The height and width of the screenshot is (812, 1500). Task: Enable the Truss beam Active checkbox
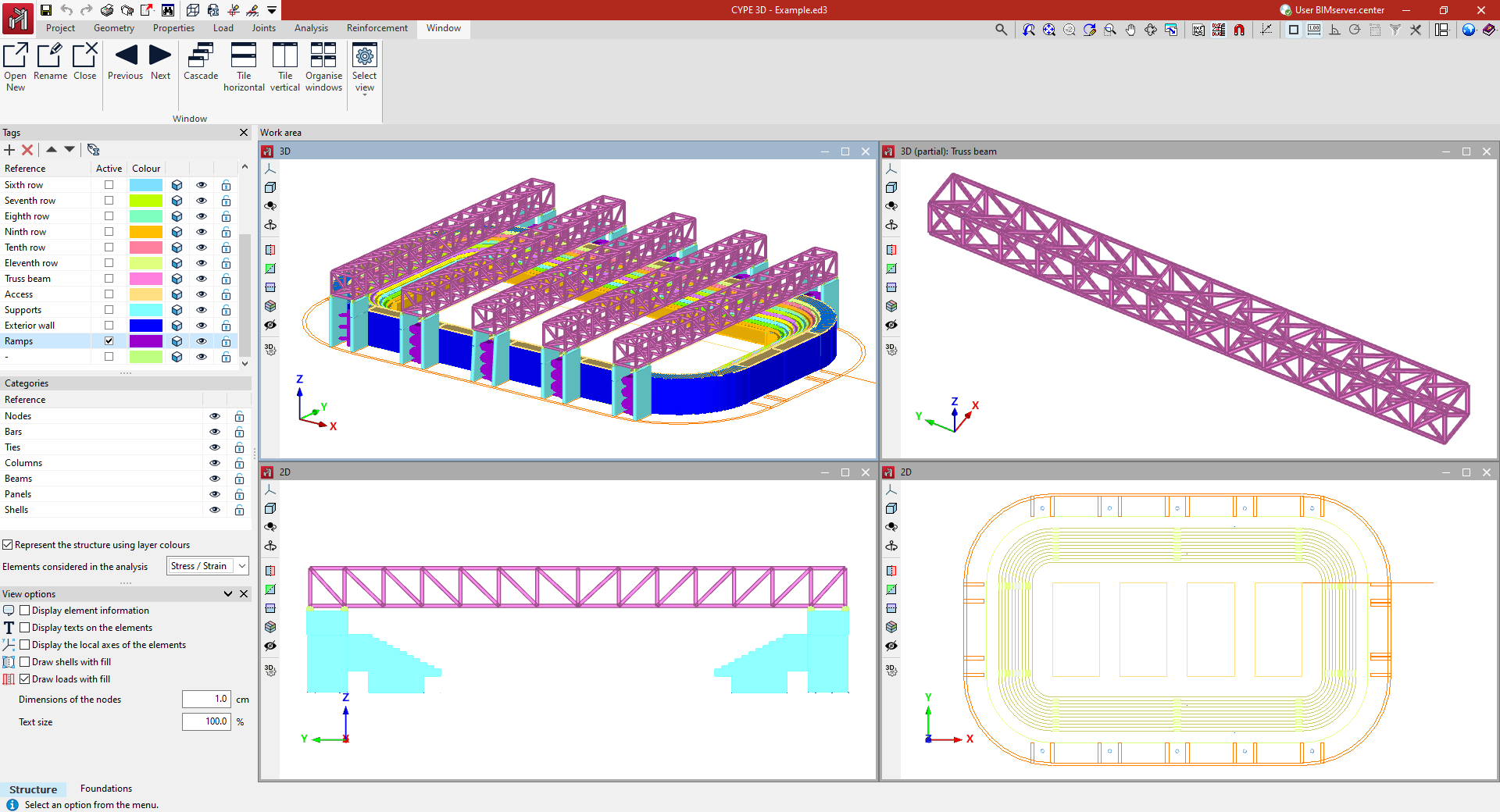point(109,279)
